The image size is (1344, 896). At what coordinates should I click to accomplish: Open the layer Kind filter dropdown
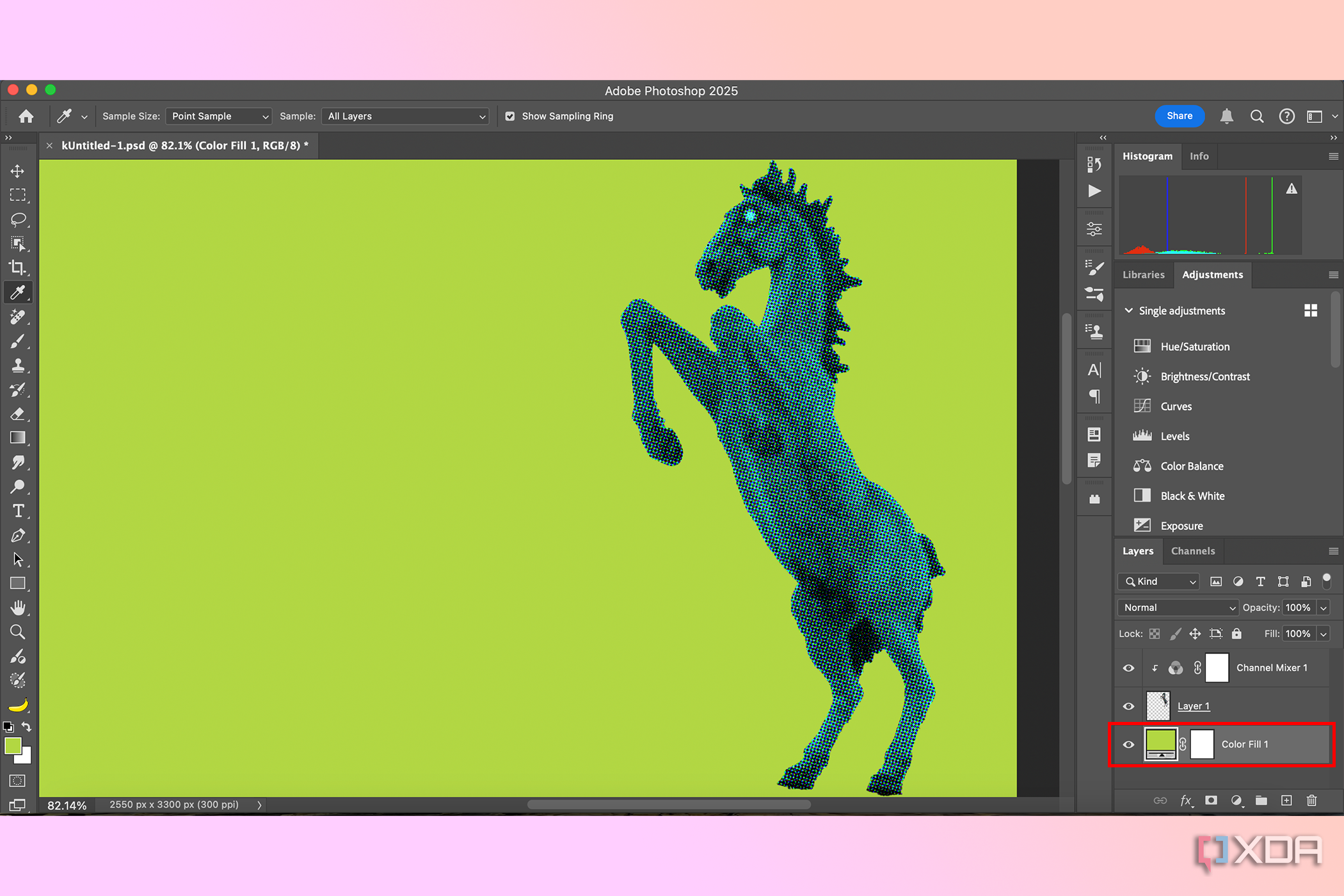(x=1158, y=581)
